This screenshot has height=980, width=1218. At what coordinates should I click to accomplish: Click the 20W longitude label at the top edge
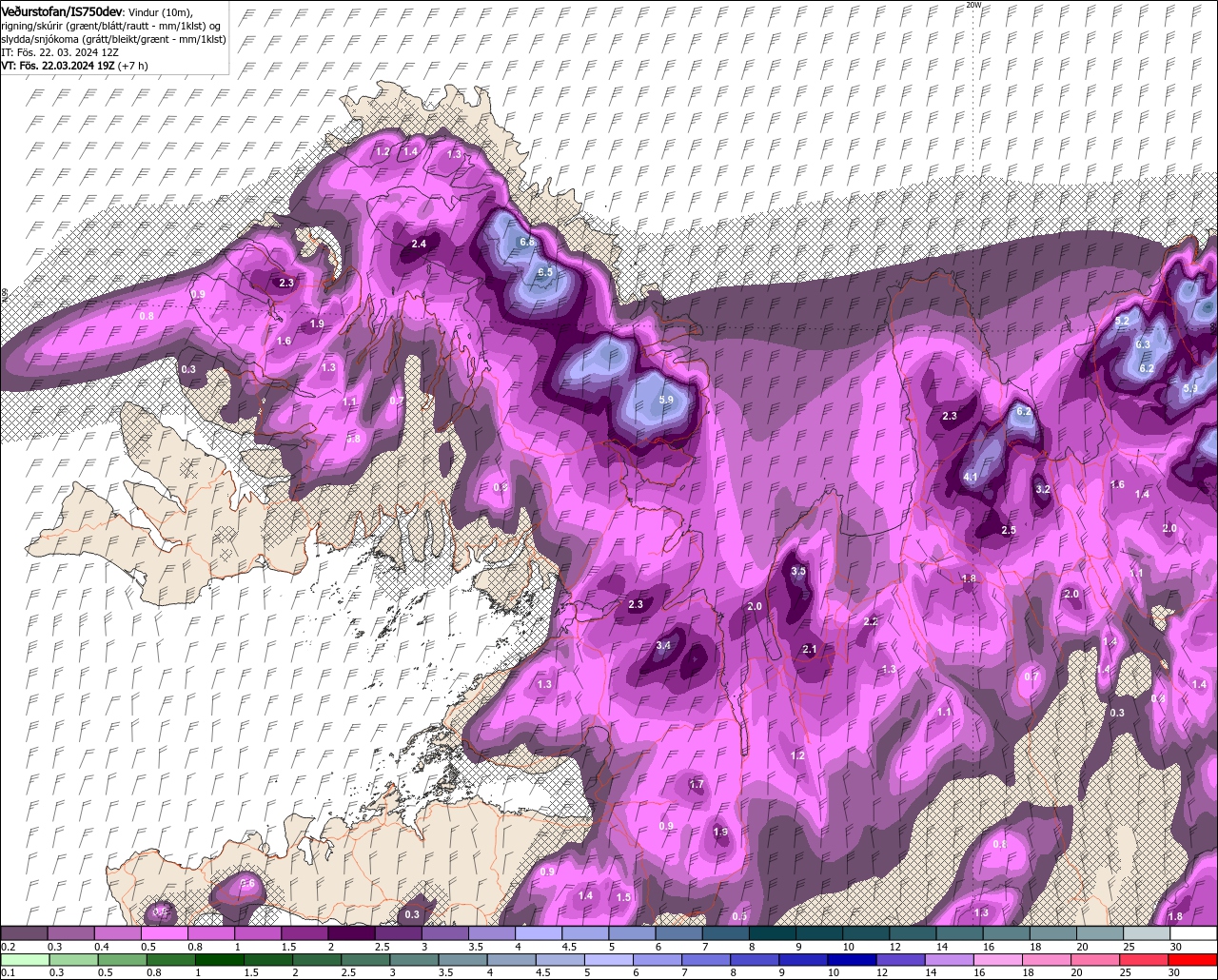[972, 5]
